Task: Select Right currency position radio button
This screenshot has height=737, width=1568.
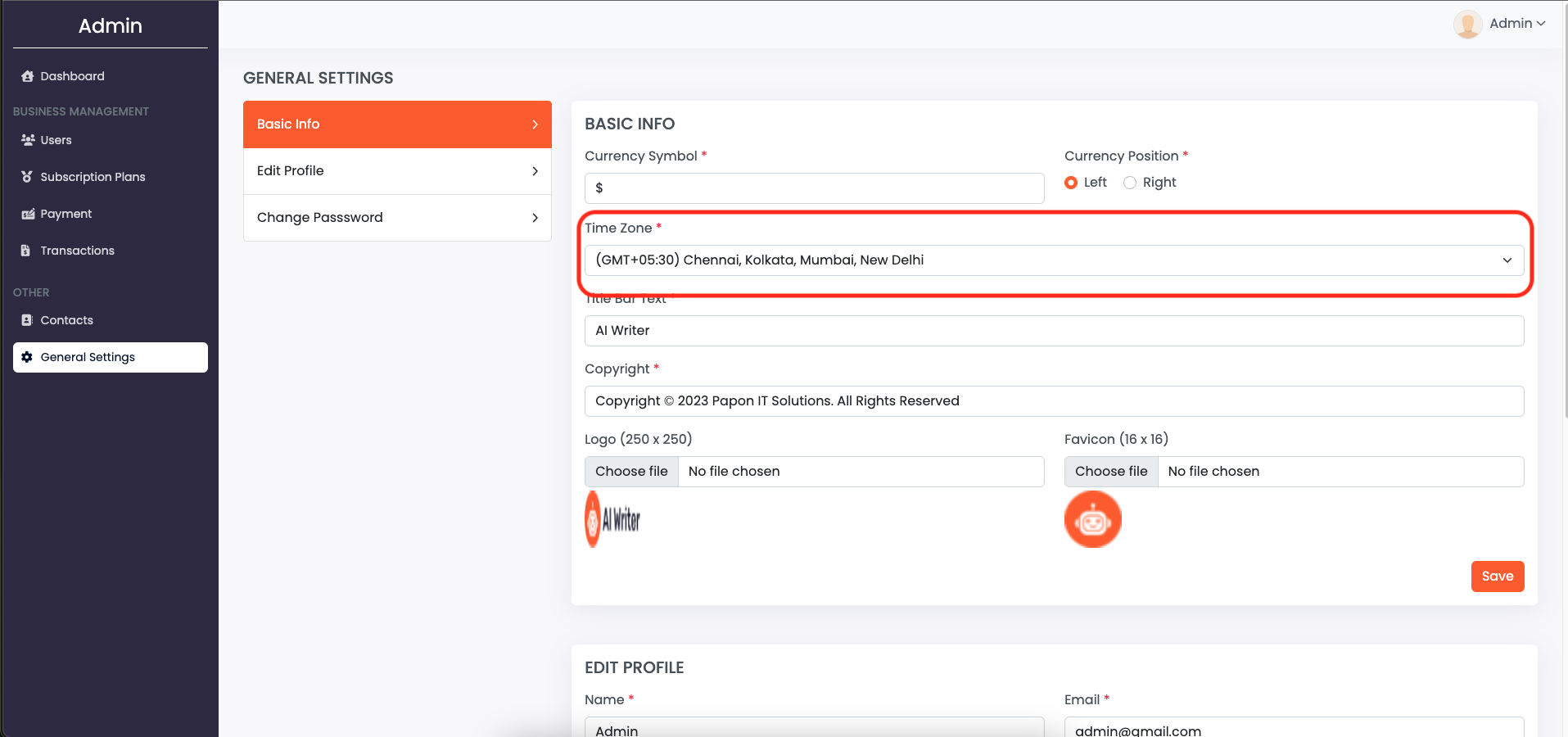Action: pos(1130,183)
